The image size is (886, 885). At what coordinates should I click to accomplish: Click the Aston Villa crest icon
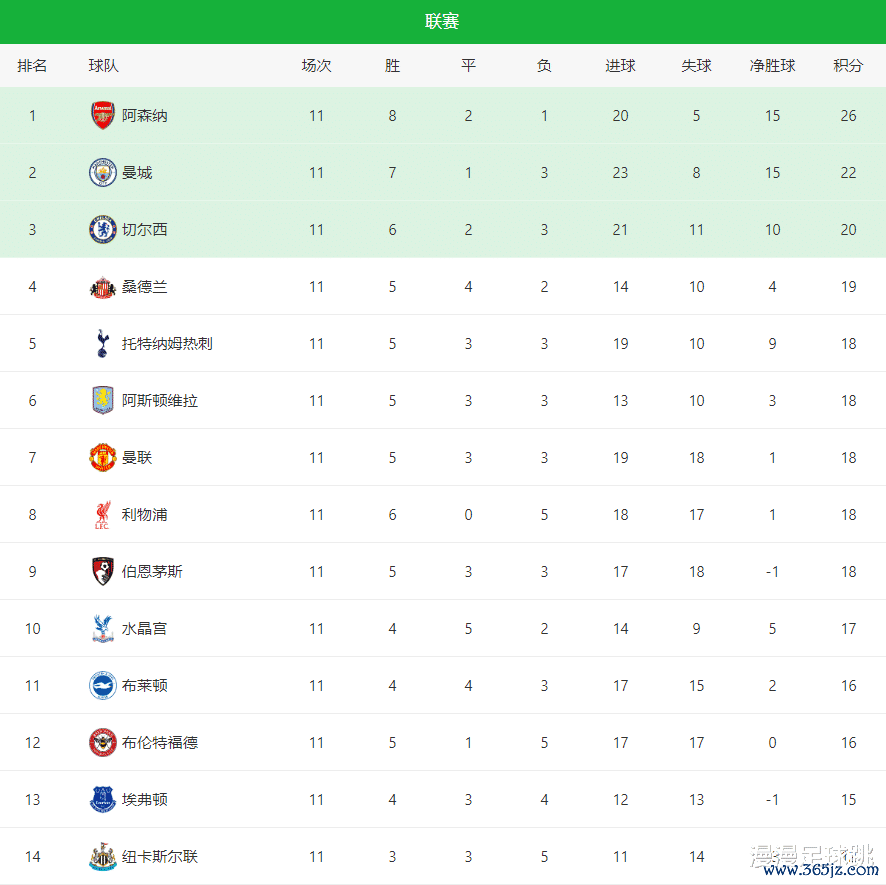click(x=103, y=401)
